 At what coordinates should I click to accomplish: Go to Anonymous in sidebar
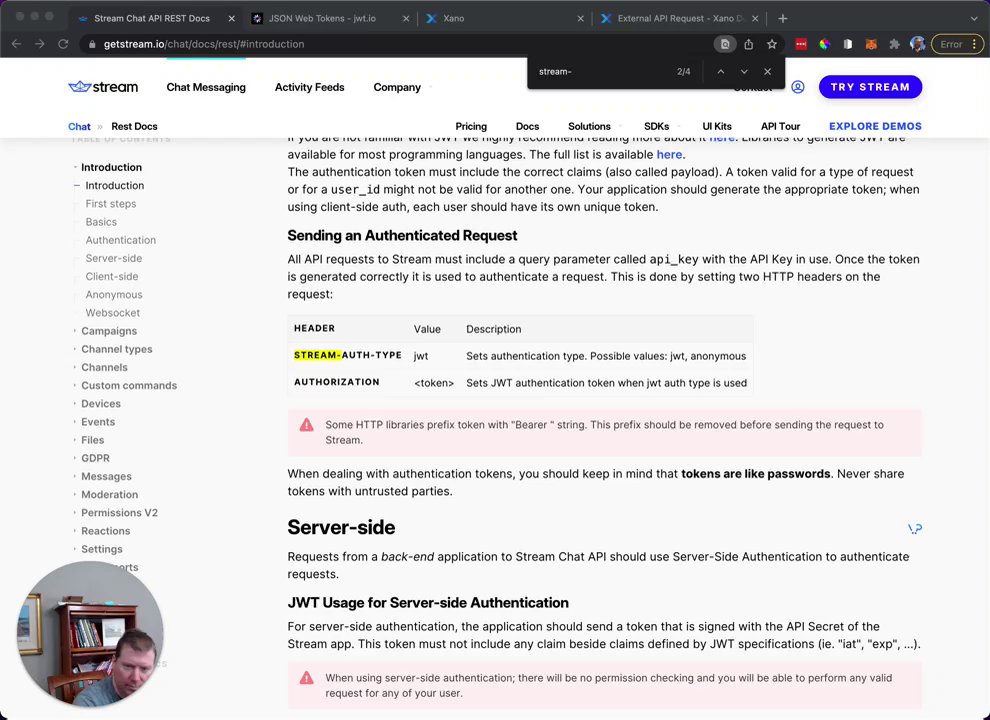pyautogui.click(x=114, y=295)
